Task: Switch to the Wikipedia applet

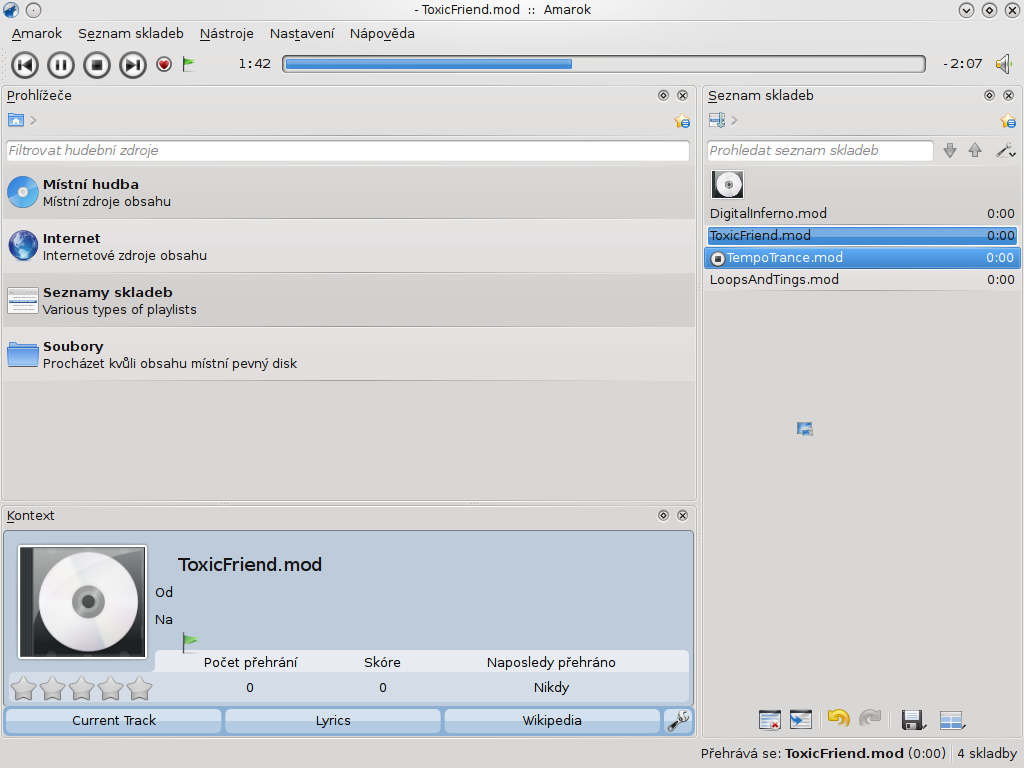Action: [552, 720]
